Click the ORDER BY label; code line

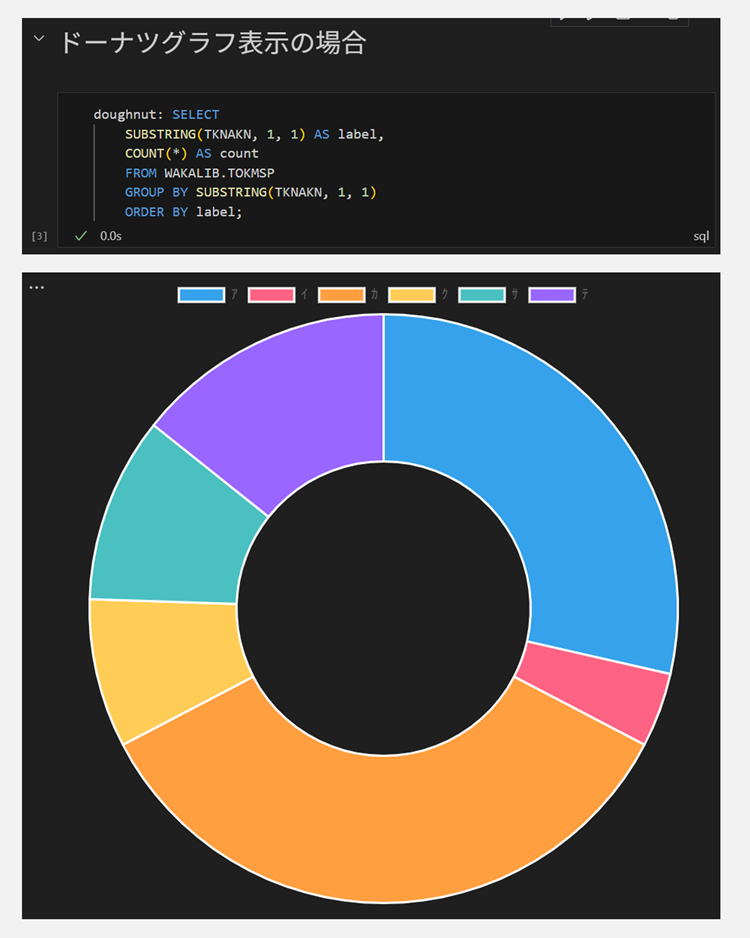coord(184,212)
